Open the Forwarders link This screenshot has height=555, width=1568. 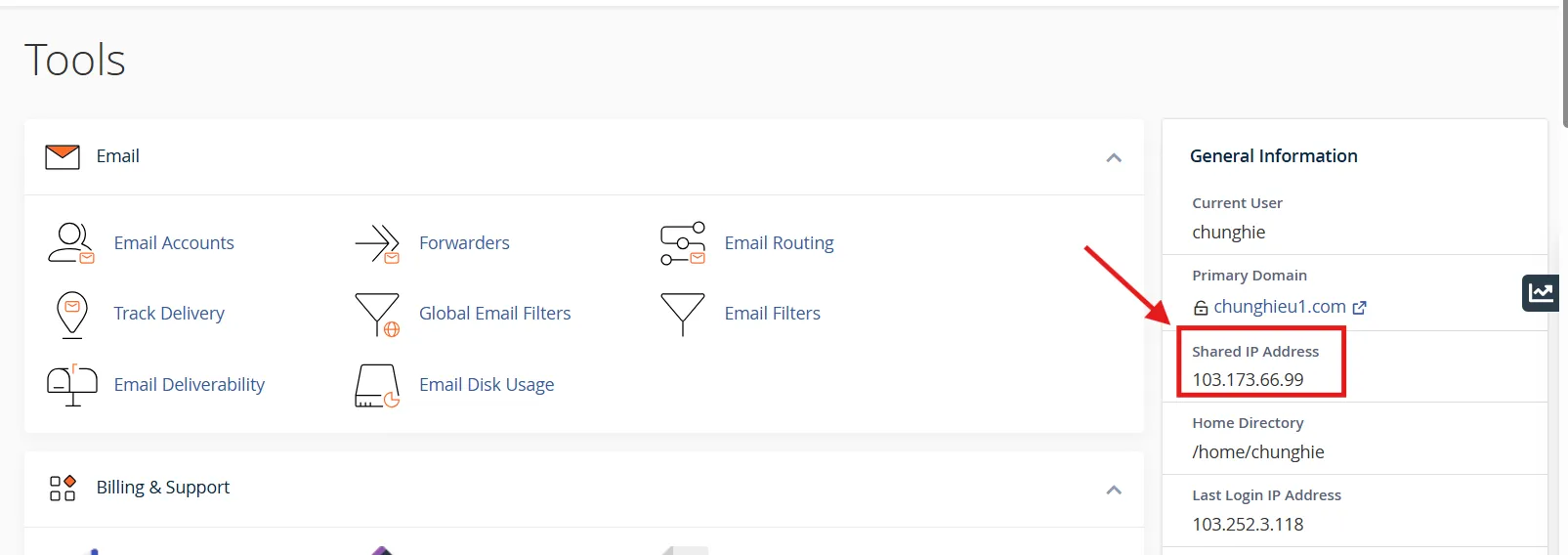point(464,243)
